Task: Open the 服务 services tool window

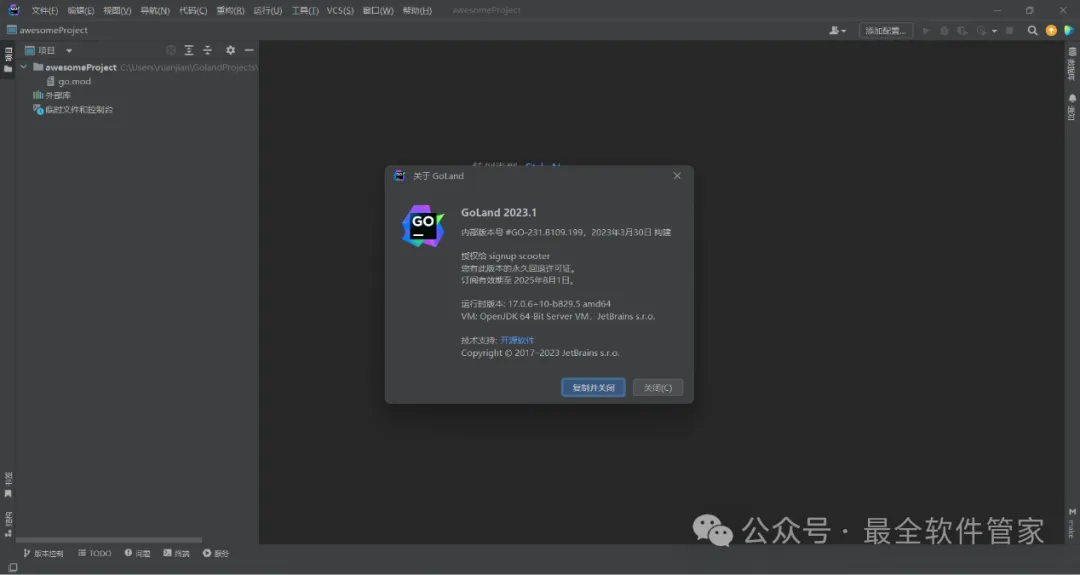Action: (216, 553)
